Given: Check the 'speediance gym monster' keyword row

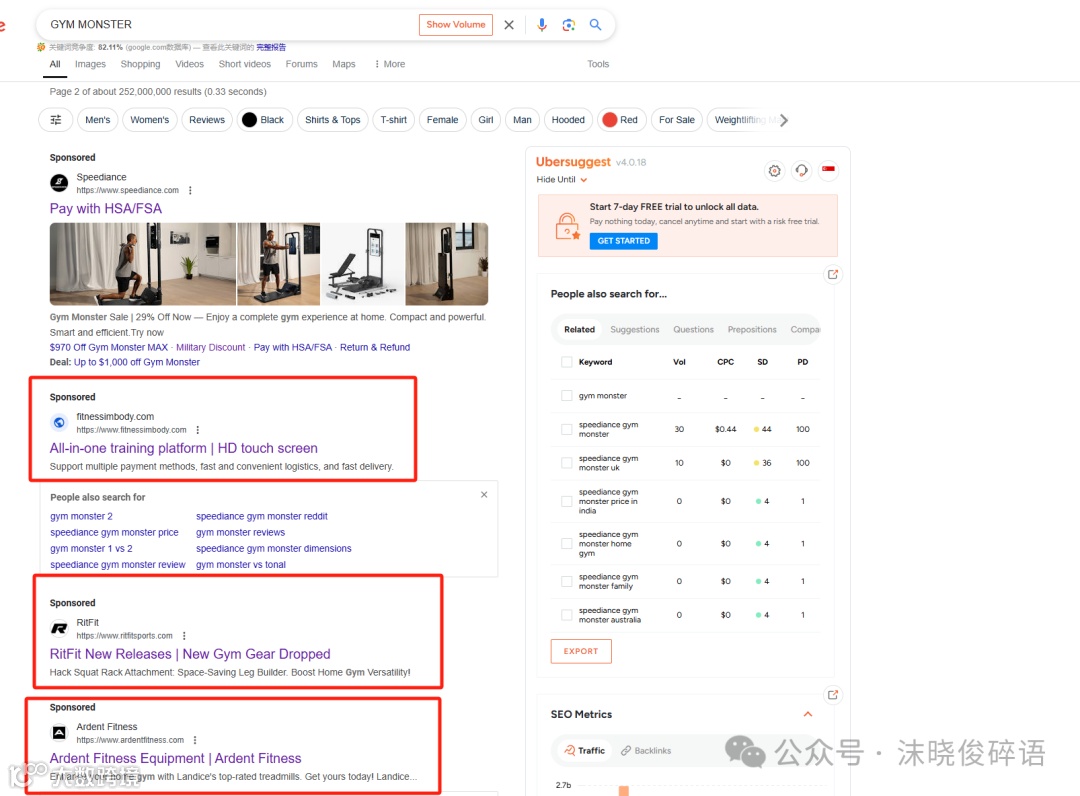Looking at the screenshot, I should (x=566, y=430).
